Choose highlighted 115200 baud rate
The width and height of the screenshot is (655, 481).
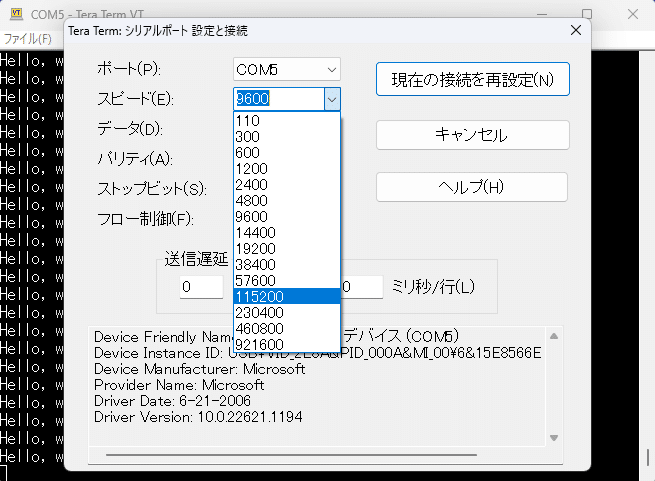(x=287, y=296)
